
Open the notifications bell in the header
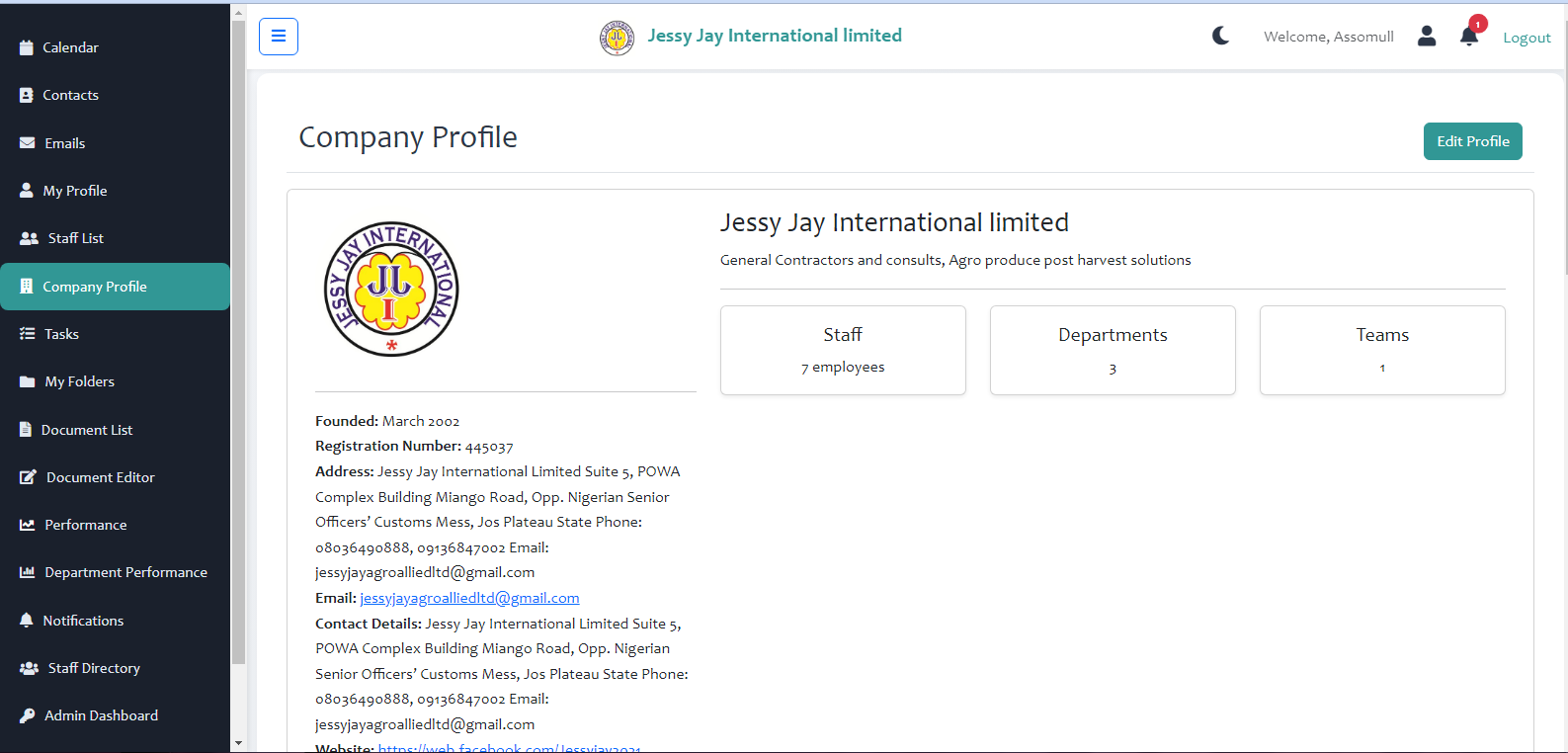[1468, 37]
